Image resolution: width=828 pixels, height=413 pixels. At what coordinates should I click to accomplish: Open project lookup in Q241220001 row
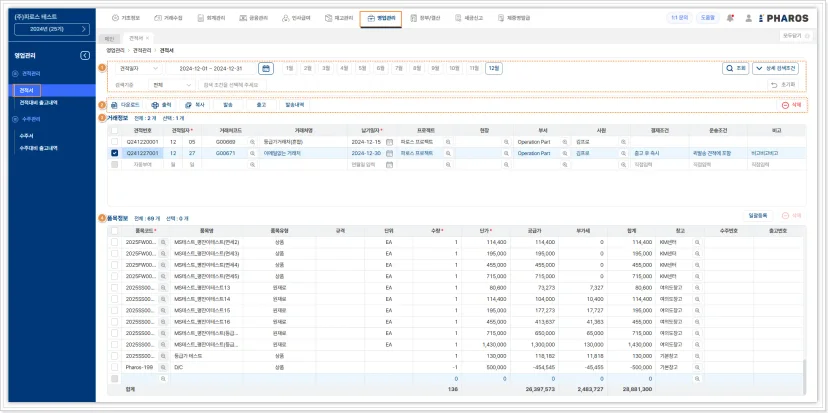tap(448, 142)
